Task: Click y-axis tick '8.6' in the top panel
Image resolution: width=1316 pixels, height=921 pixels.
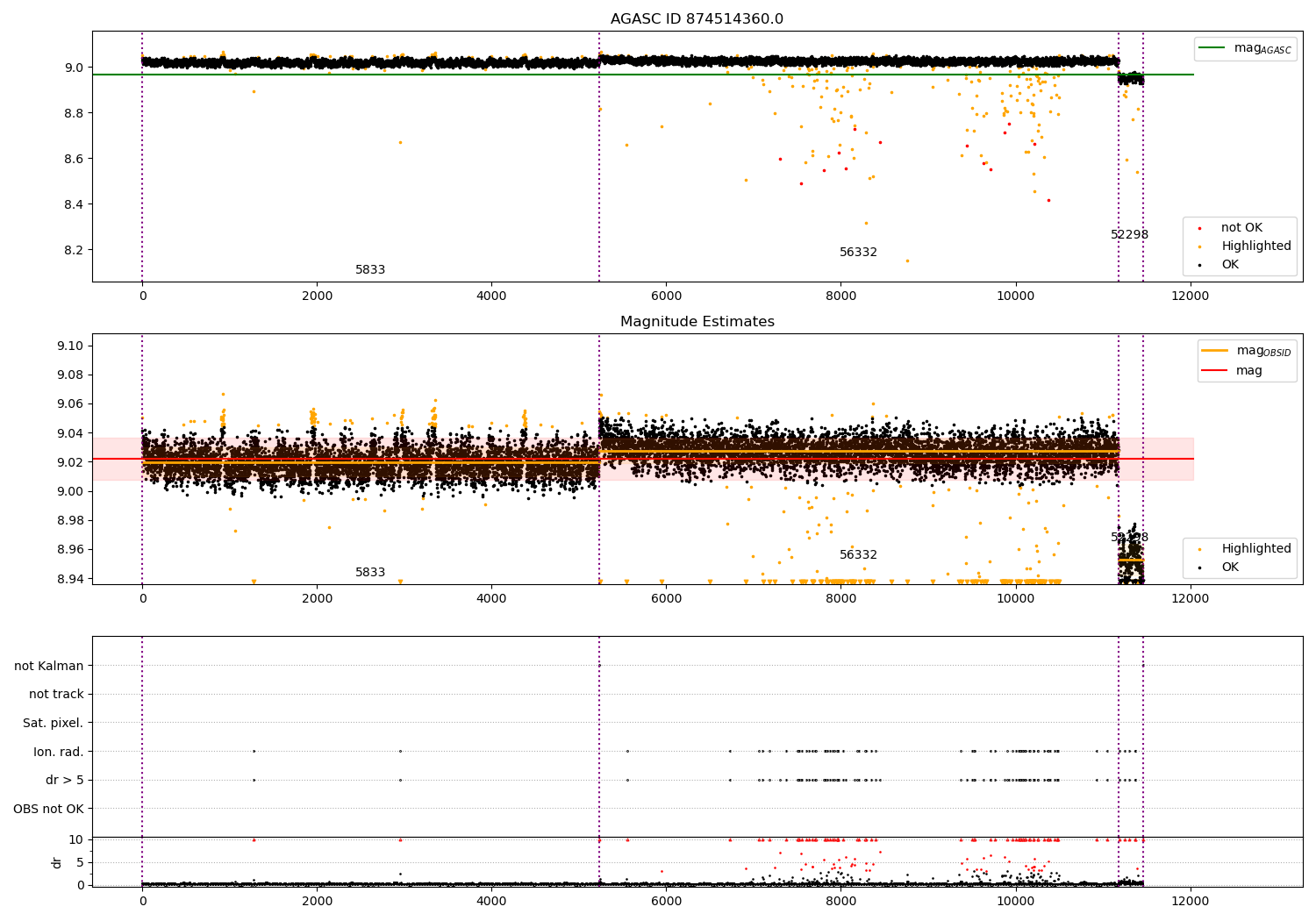Action: click(75, 159)
